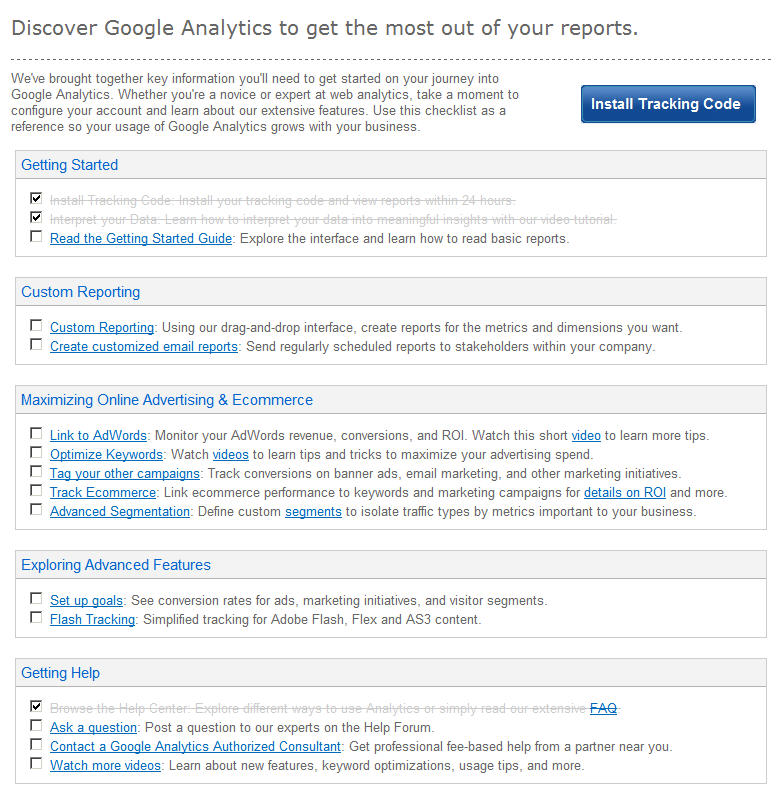Tick the Create customized email reports checkbox

point(36,344)
